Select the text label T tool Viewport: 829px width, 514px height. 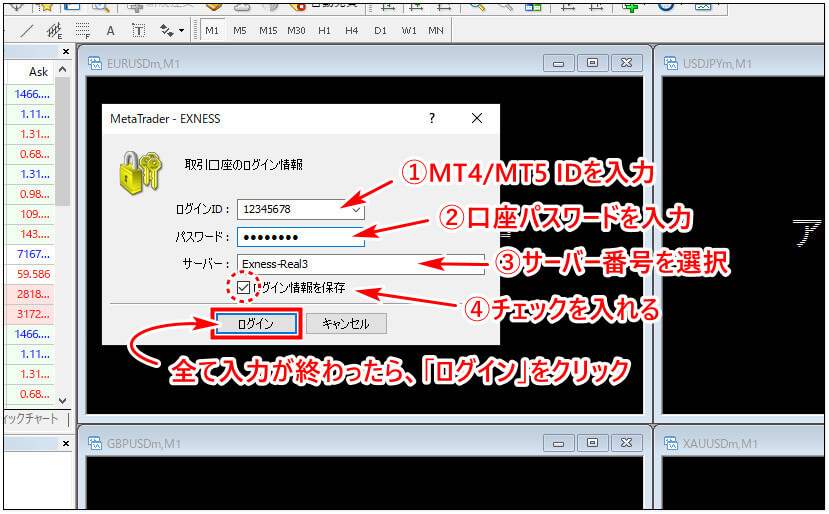(139, 31)
